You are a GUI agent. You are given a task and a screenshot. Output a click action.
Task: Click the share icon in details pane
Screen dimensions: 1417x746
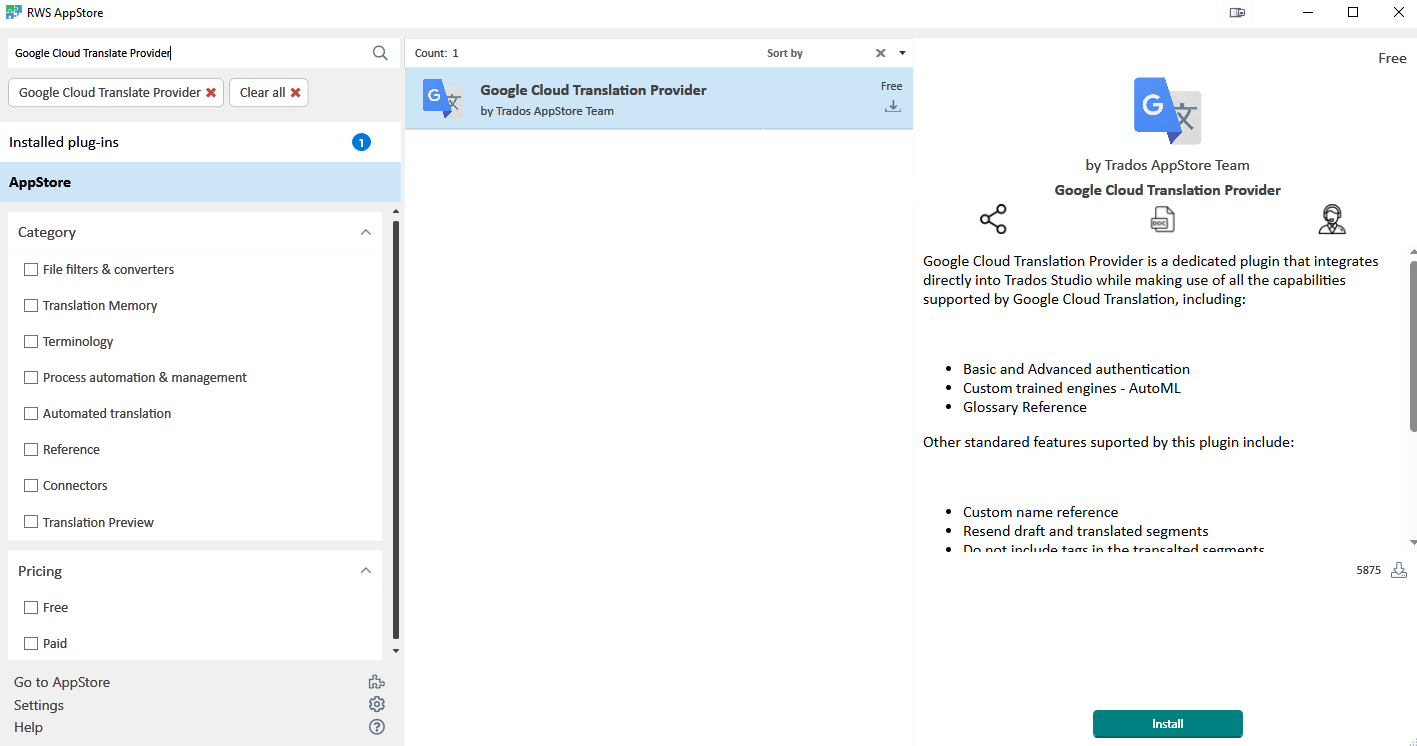tap(993, 220)
